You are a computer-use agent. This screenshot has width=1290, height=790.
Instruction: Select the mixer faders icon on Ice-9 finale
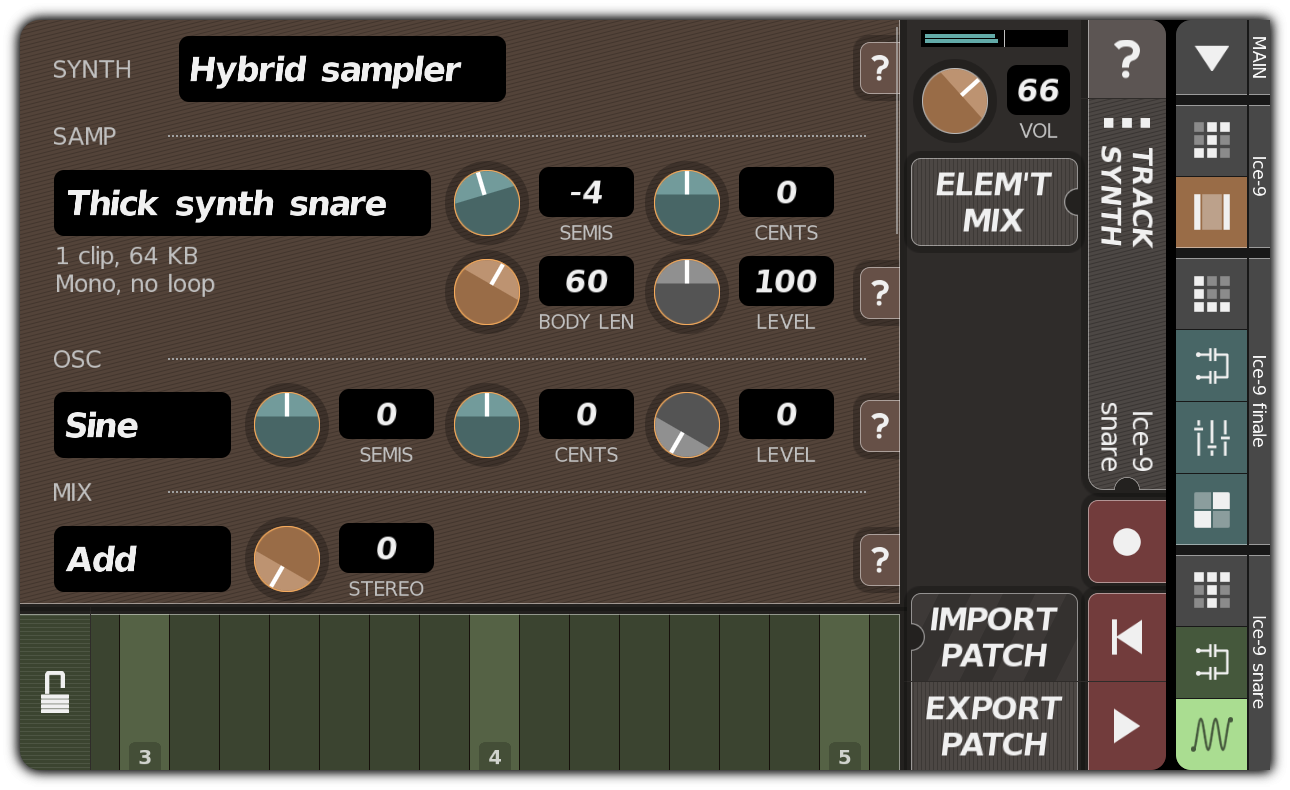click(1211, 439)
